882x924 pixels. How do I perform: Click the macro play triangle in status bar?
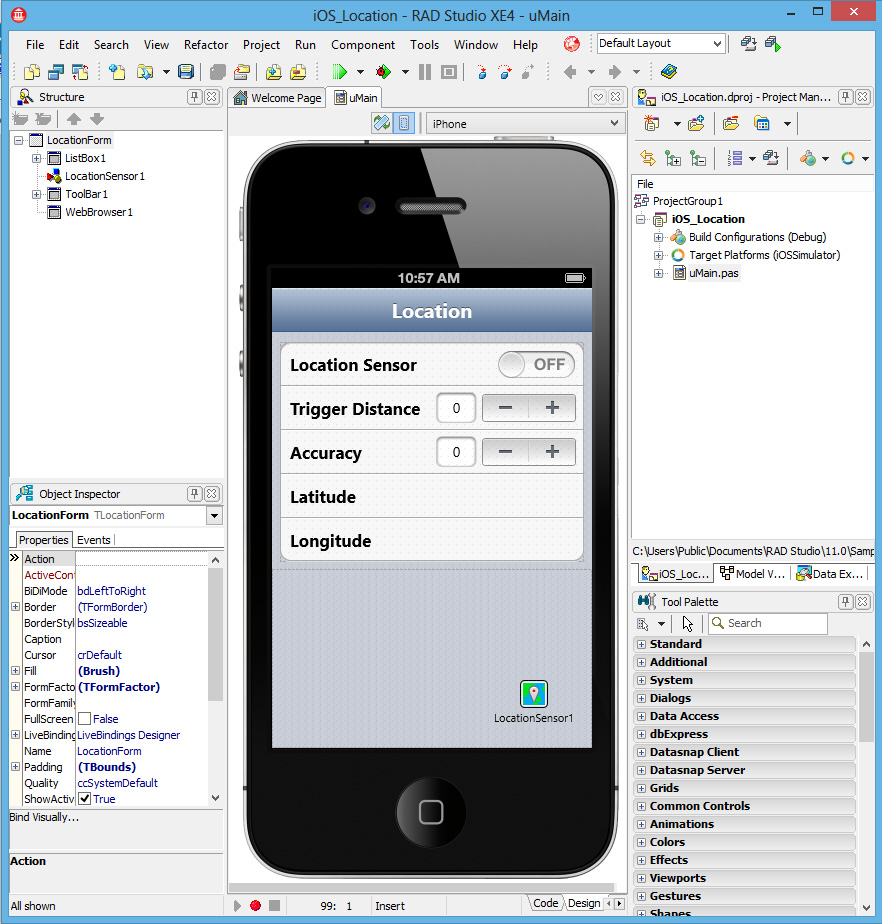pos(237,905)
